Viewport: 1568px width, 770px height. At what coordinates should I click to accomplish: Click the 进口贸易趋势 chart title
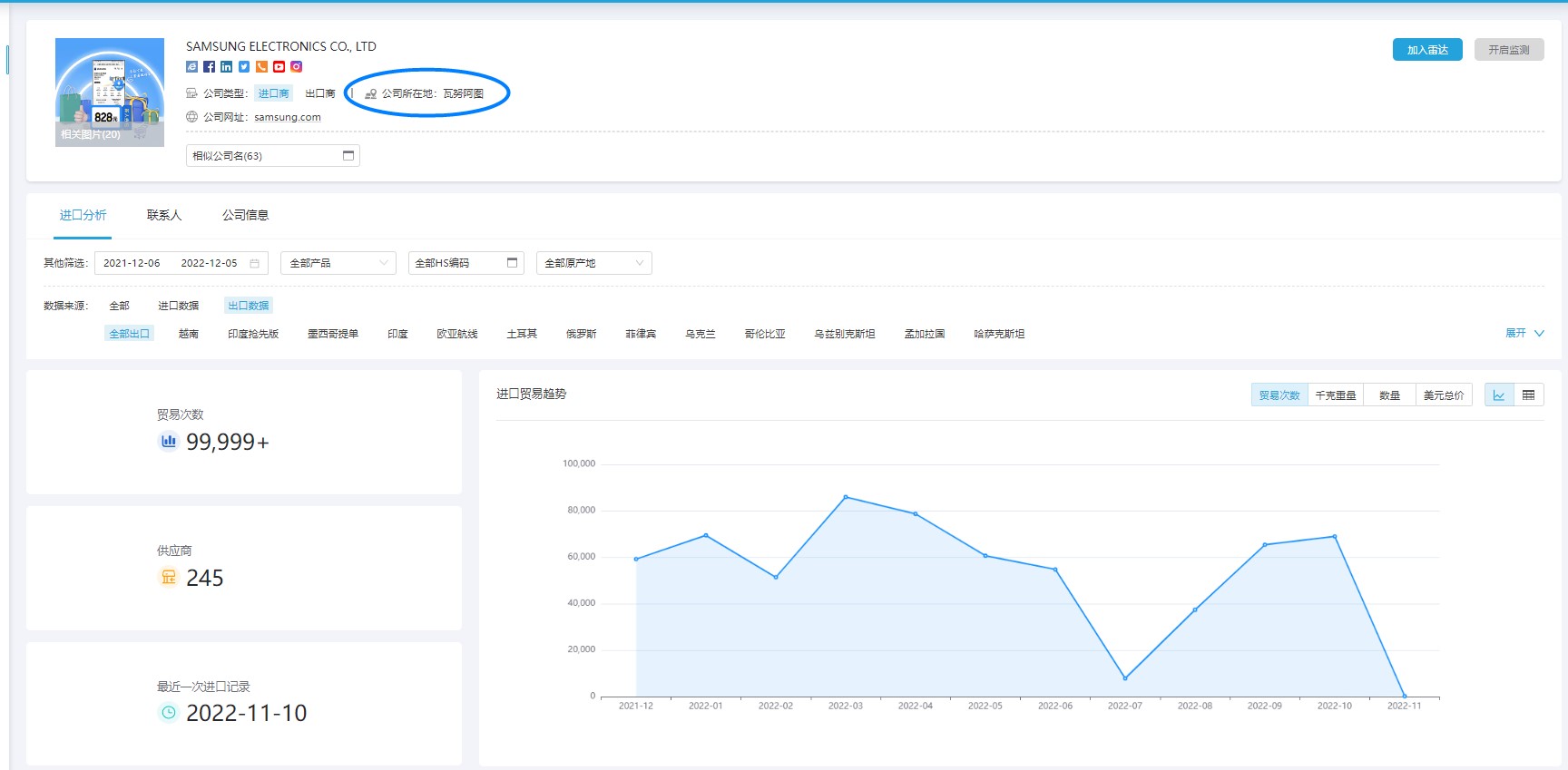click(x=531, y=394)
